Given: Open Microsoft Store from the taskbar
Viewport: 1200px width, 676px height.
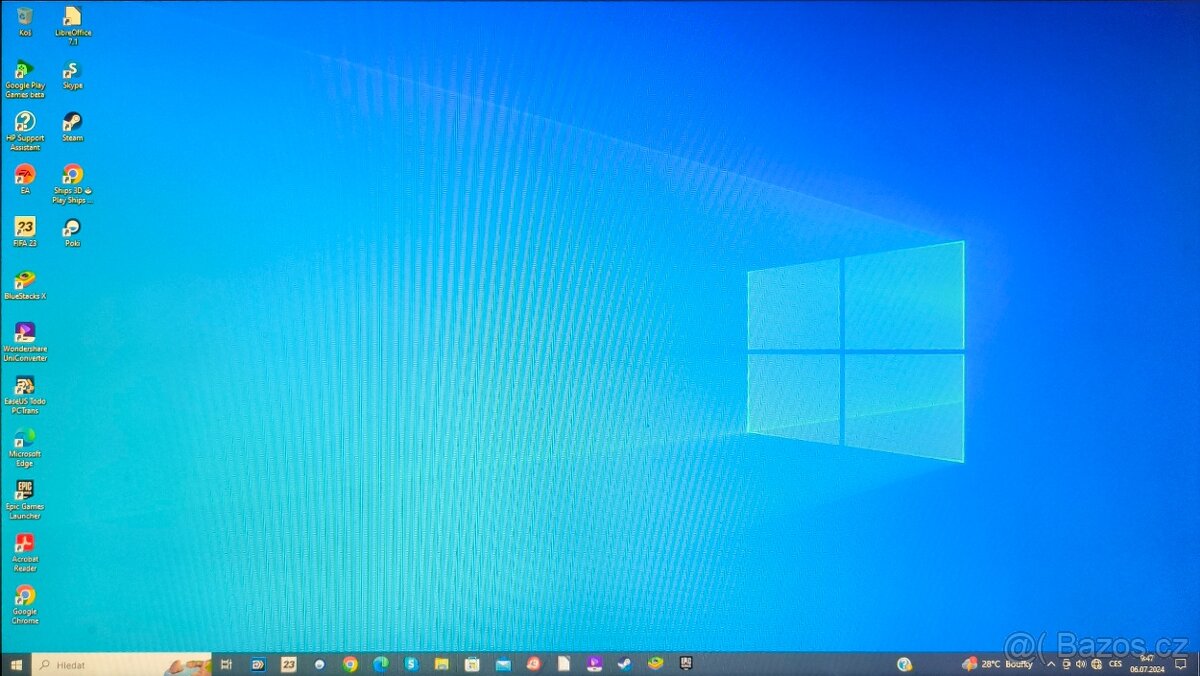Looking at the screenshot, I should point(472,664).
